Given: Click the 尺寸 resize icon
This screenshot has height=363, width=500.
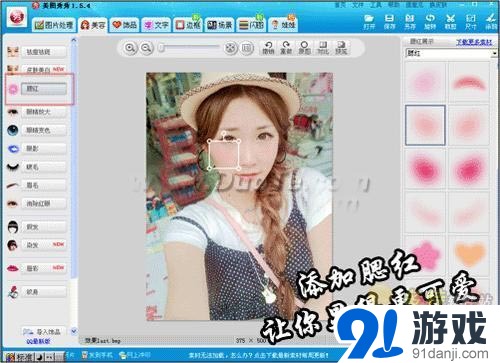Looking at the screenshot, I should (x=471, y=22).
